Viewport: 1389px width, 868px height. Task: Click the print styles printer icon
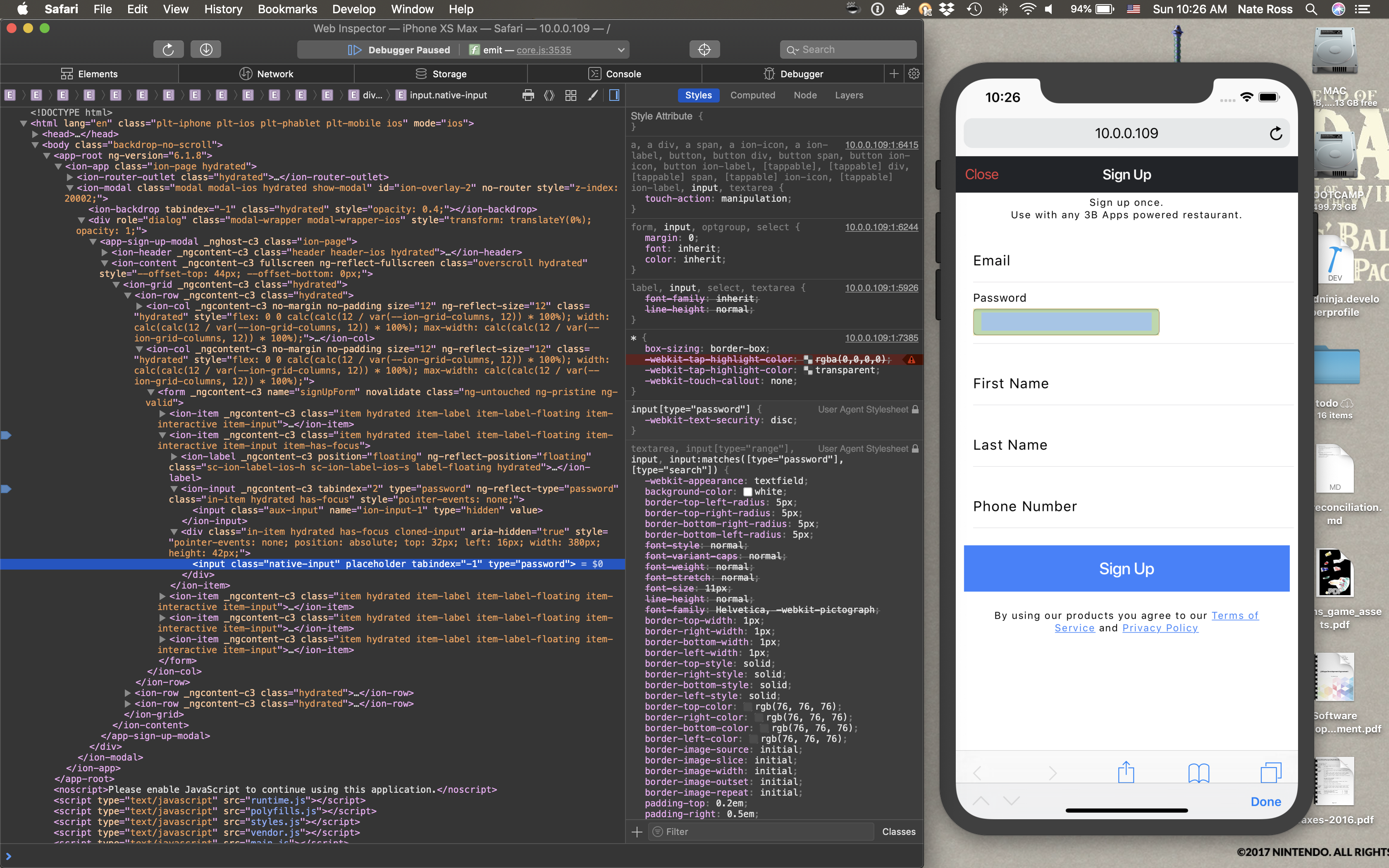pos(528,95)
